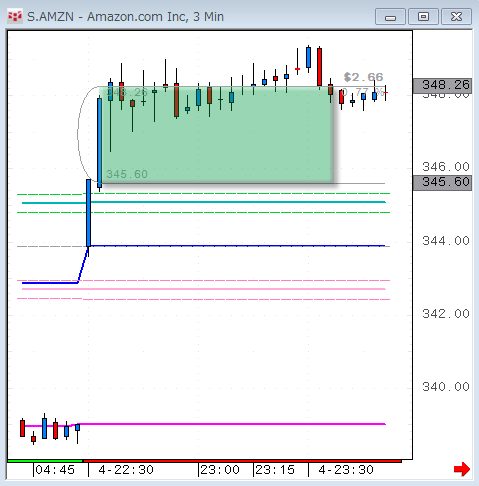Image resolution: width=479 pixels, height=486 pixels.
Task: Click the 23:00 time axis label
Action: (x=220, y=470)
